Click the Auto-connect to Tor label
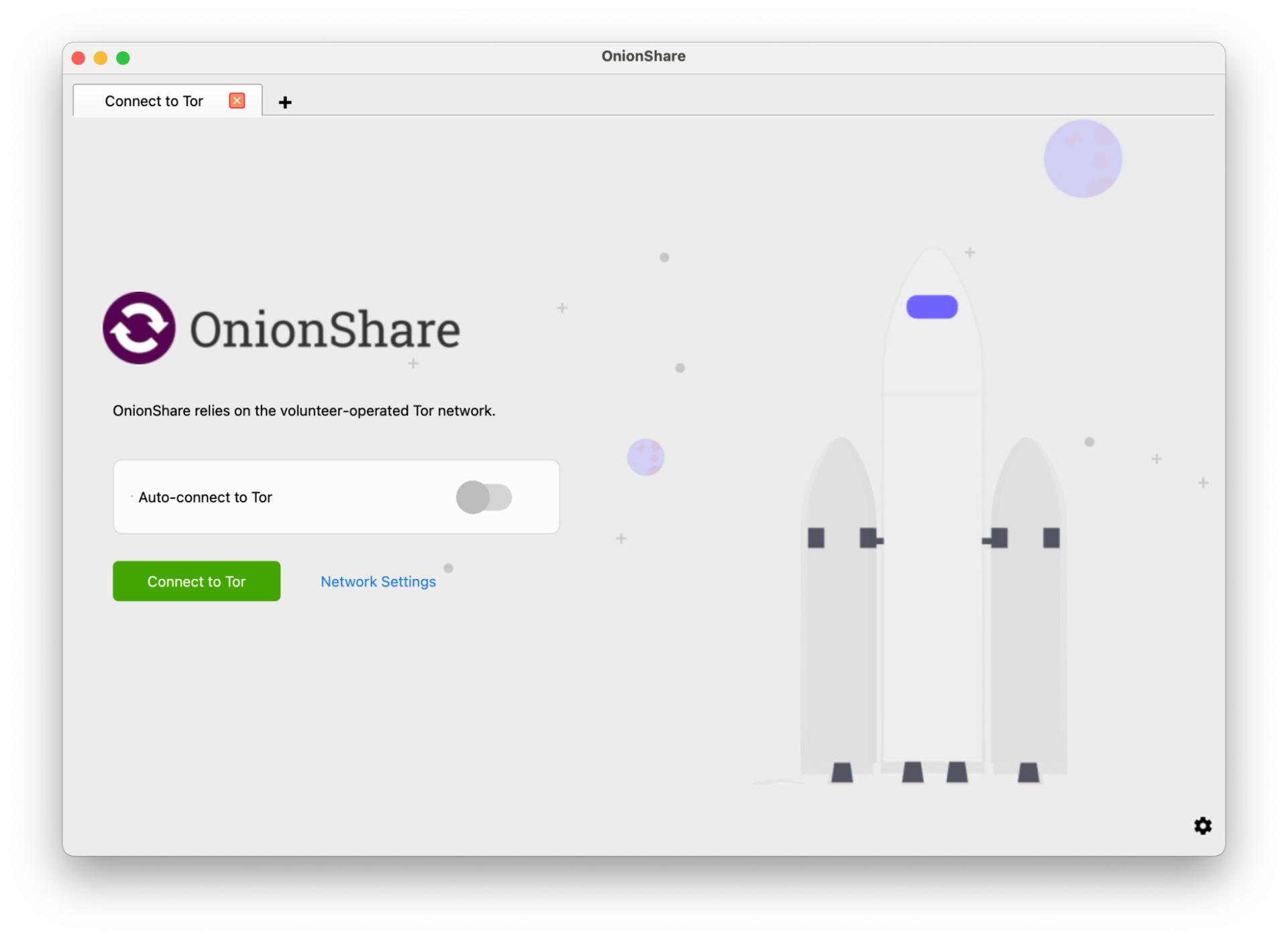Screen dimensions: 1288x939 click(x=205, y=497)
